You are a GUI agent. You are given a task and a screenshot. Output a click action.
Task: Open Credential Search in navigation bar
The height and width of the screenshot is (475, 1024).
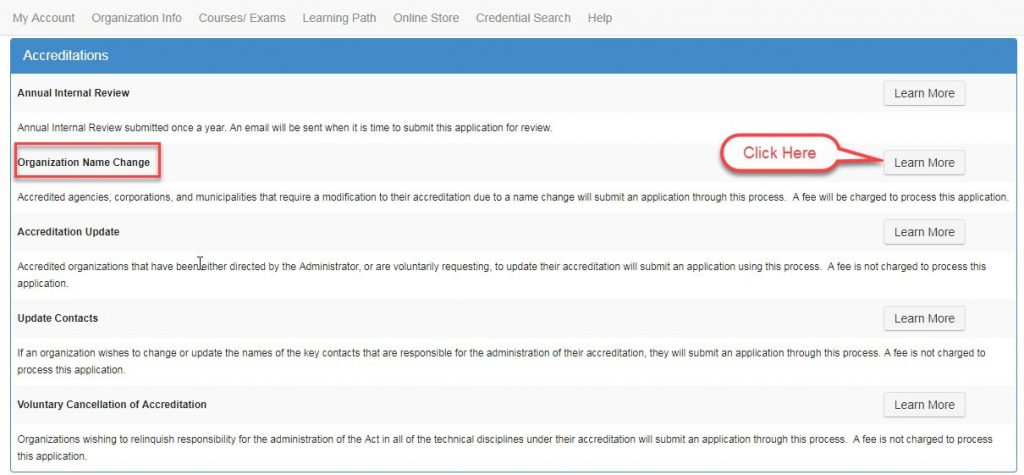point(523,18)
